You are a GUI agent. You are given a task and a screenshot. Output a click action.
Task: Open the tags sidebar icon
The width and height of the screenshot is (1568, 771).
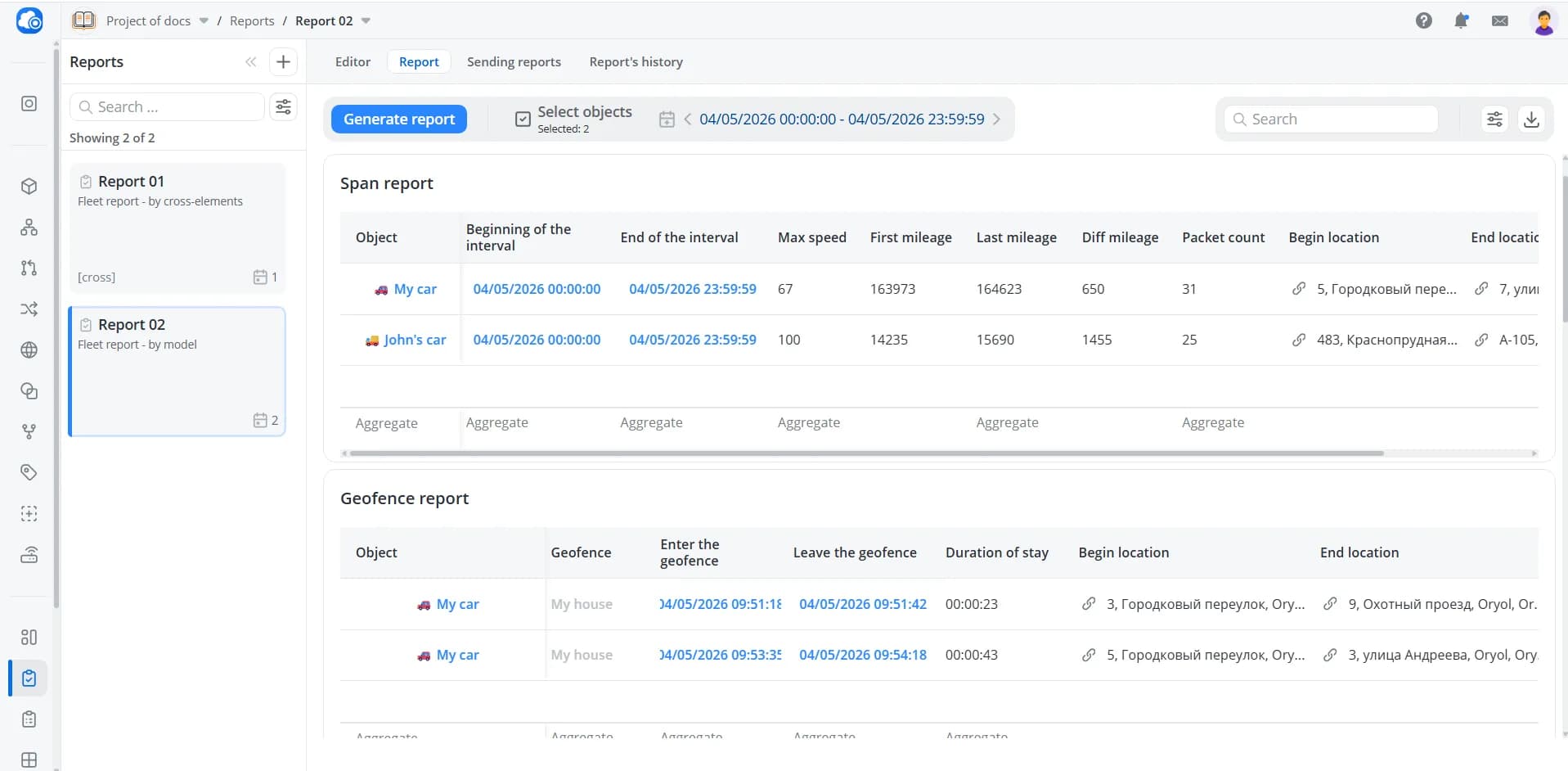[x=29, y=472]
